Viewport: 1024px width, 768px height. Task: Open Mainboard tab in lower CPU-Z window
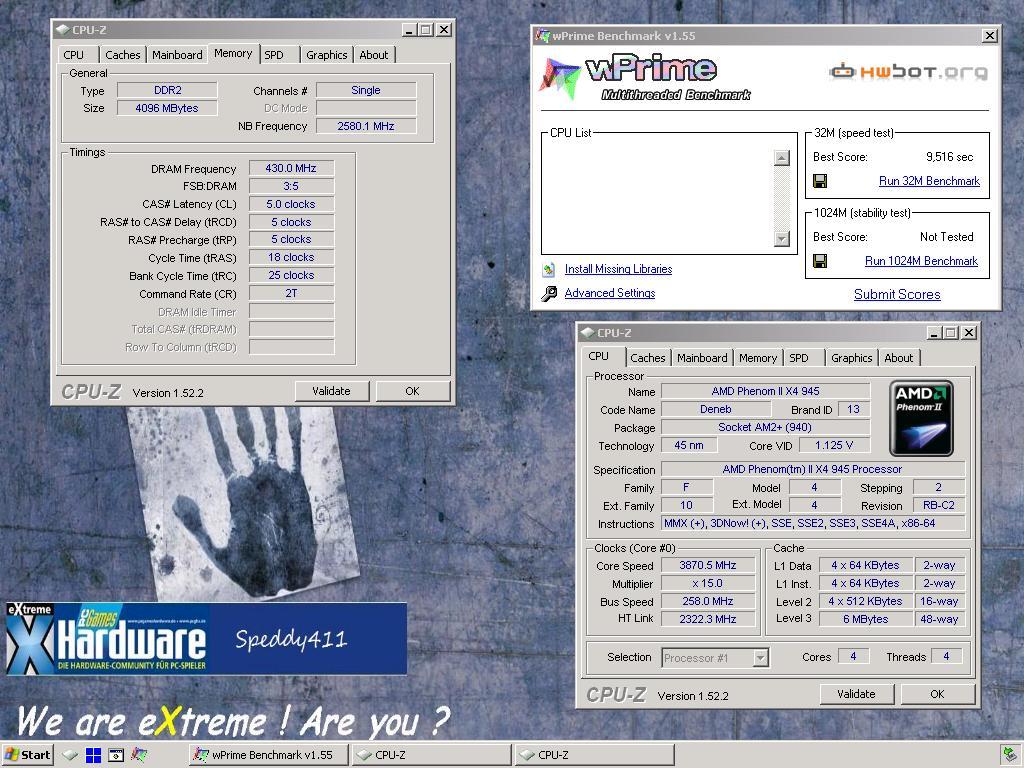[x=702, y=358]
